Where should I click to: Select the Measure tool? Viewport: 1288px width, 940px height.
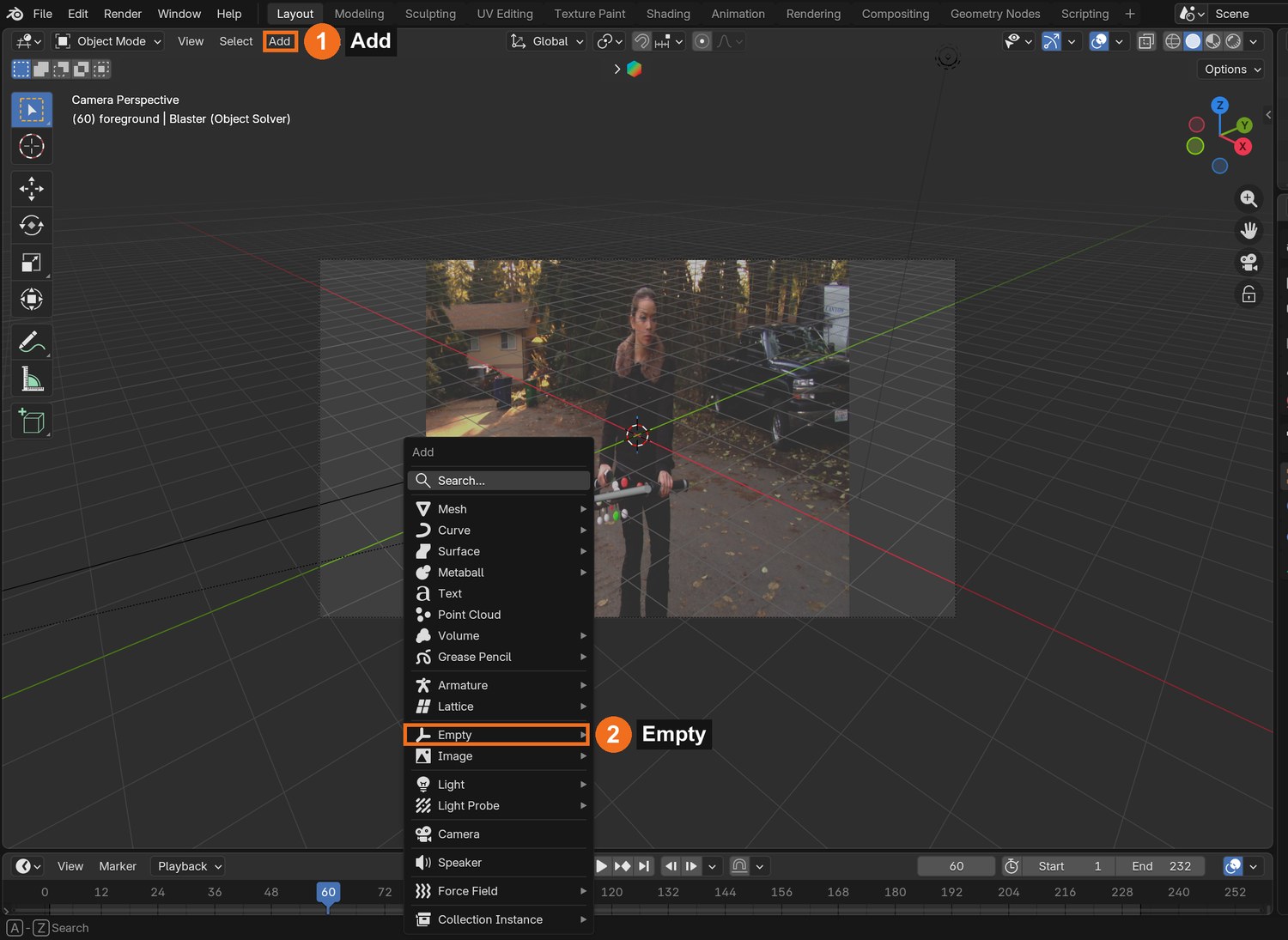[32, 379]
